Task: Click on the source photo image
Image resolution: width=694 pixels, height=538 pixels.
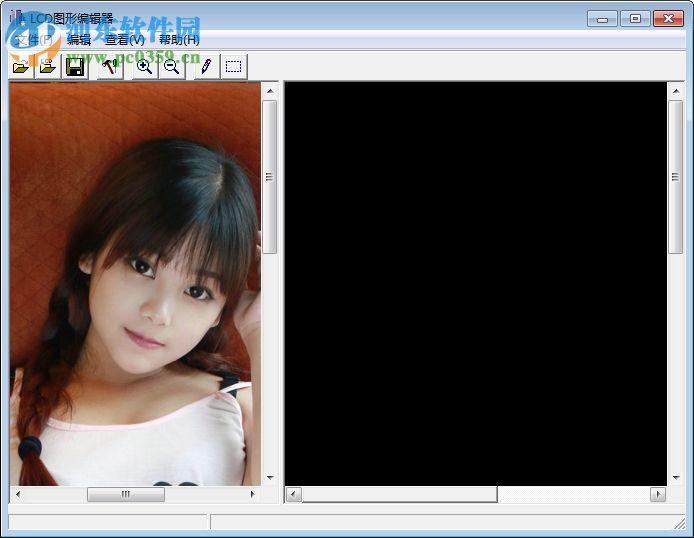Action: pyautogui.click(x=135, y=284)
